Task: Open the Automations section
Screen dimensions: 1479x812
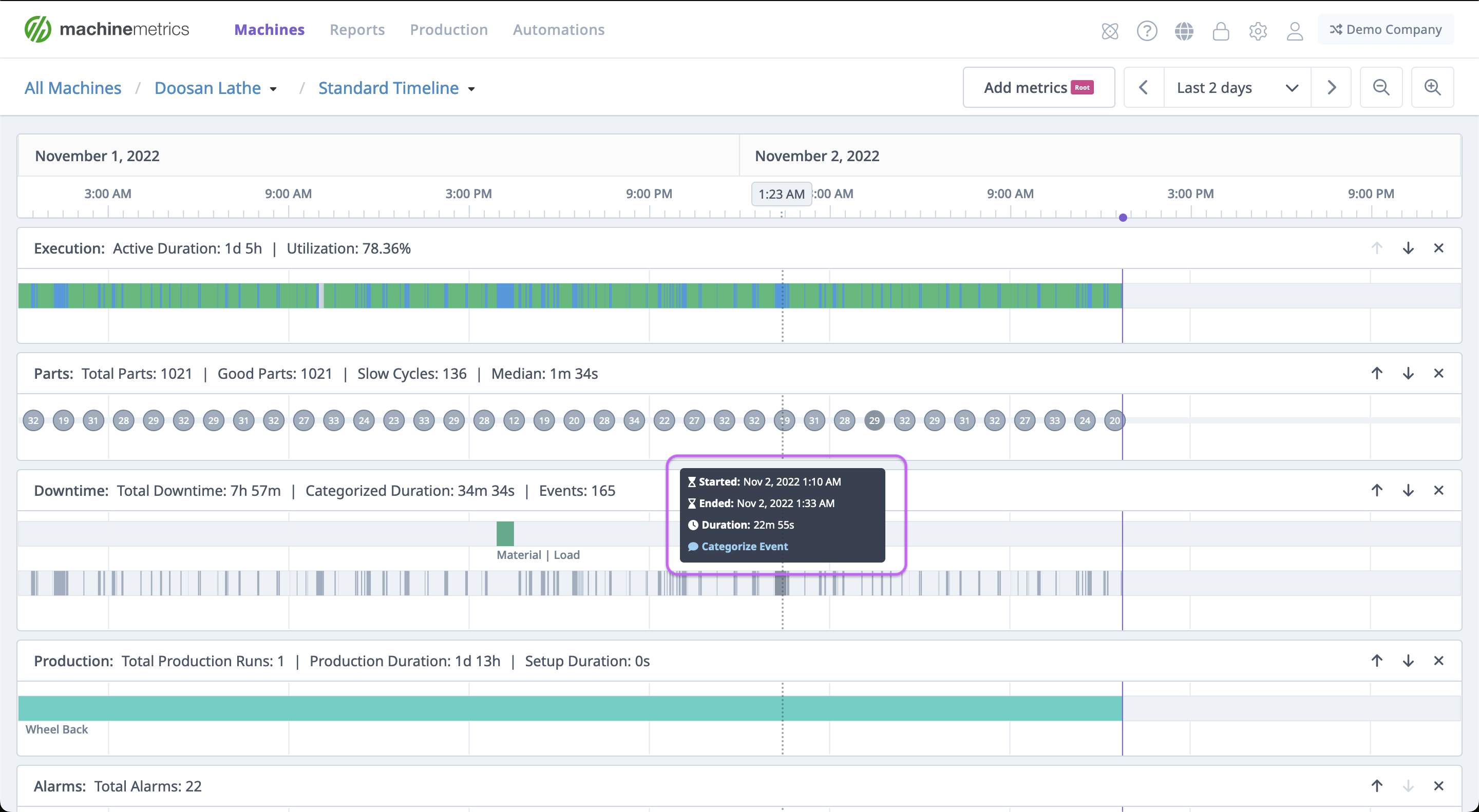Action: pos(559,29)
